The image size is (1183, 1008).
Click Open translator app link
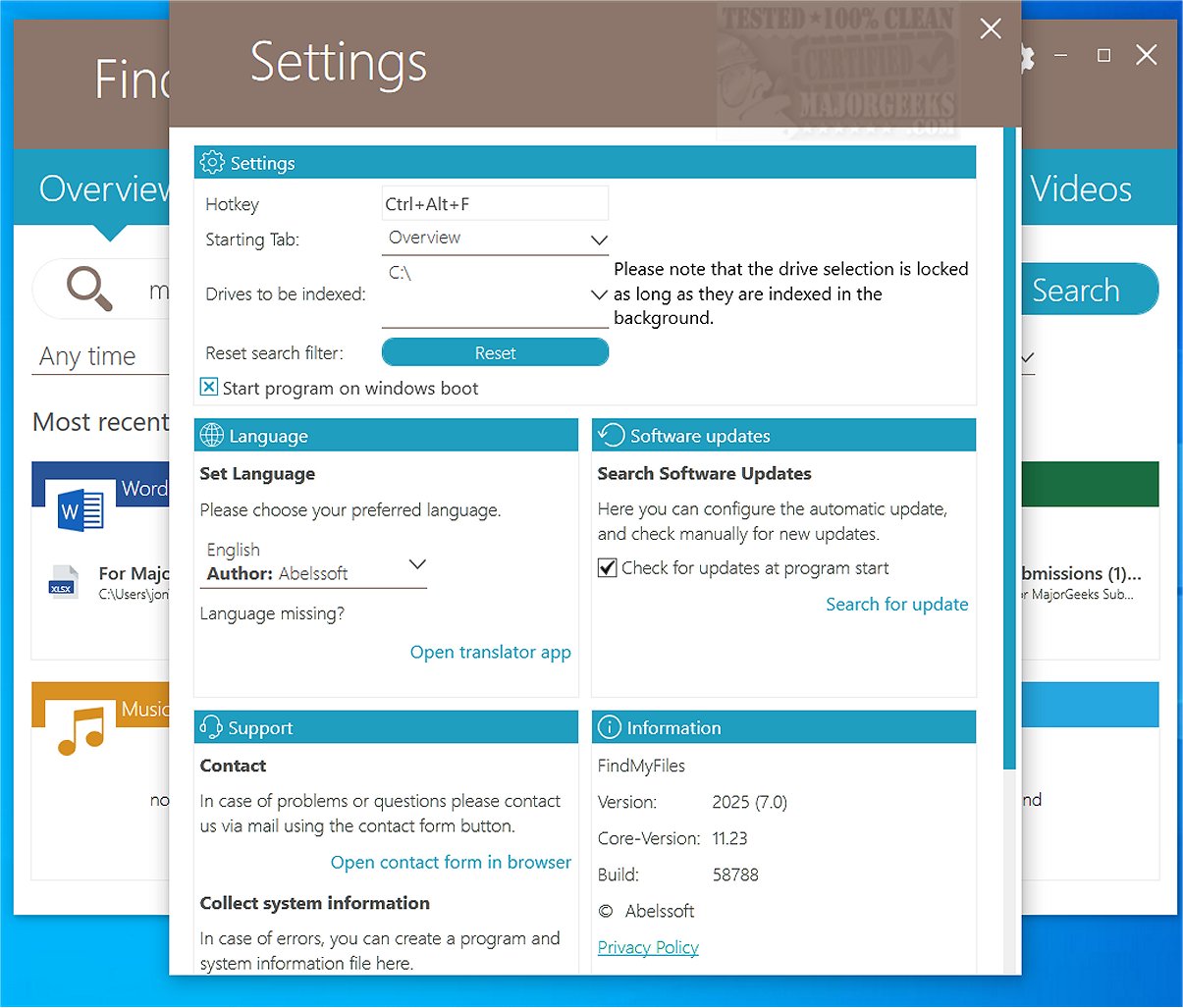click(491, 652)
